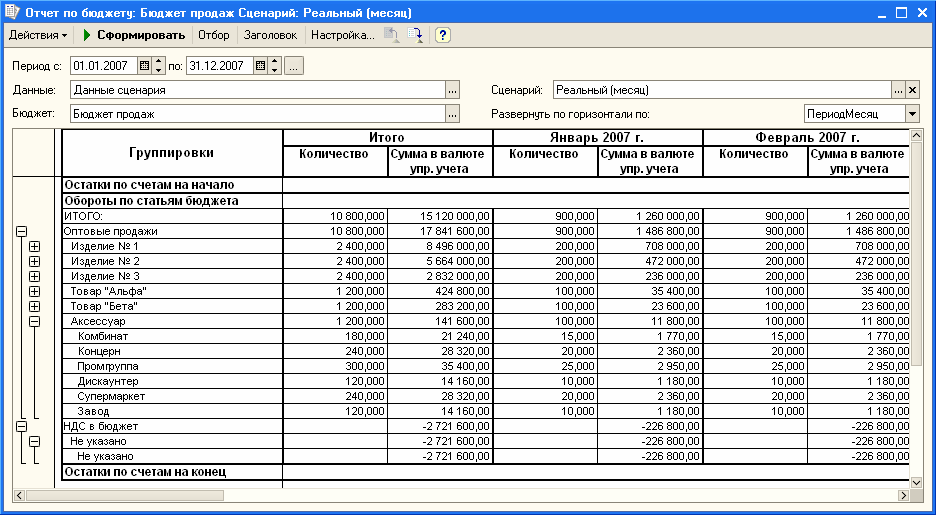The width and height of the screenshot is (936, 515).
Task: Open the Отбор toolbar item
Action: 213,35
